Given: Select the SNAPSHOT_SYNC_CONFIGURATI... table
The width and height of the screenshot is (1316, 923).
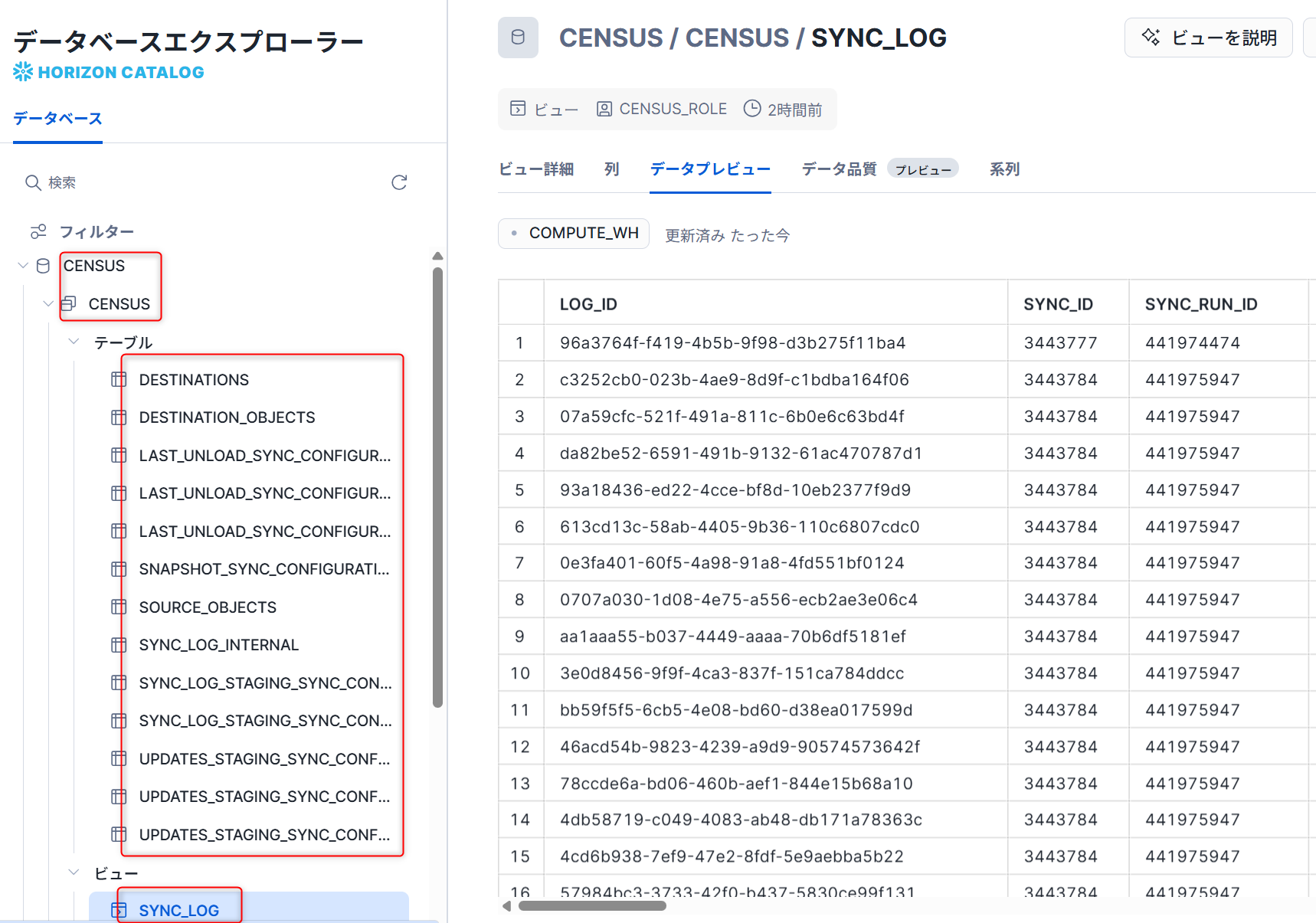Looking at the screenshot, I should tap(264, 569).
